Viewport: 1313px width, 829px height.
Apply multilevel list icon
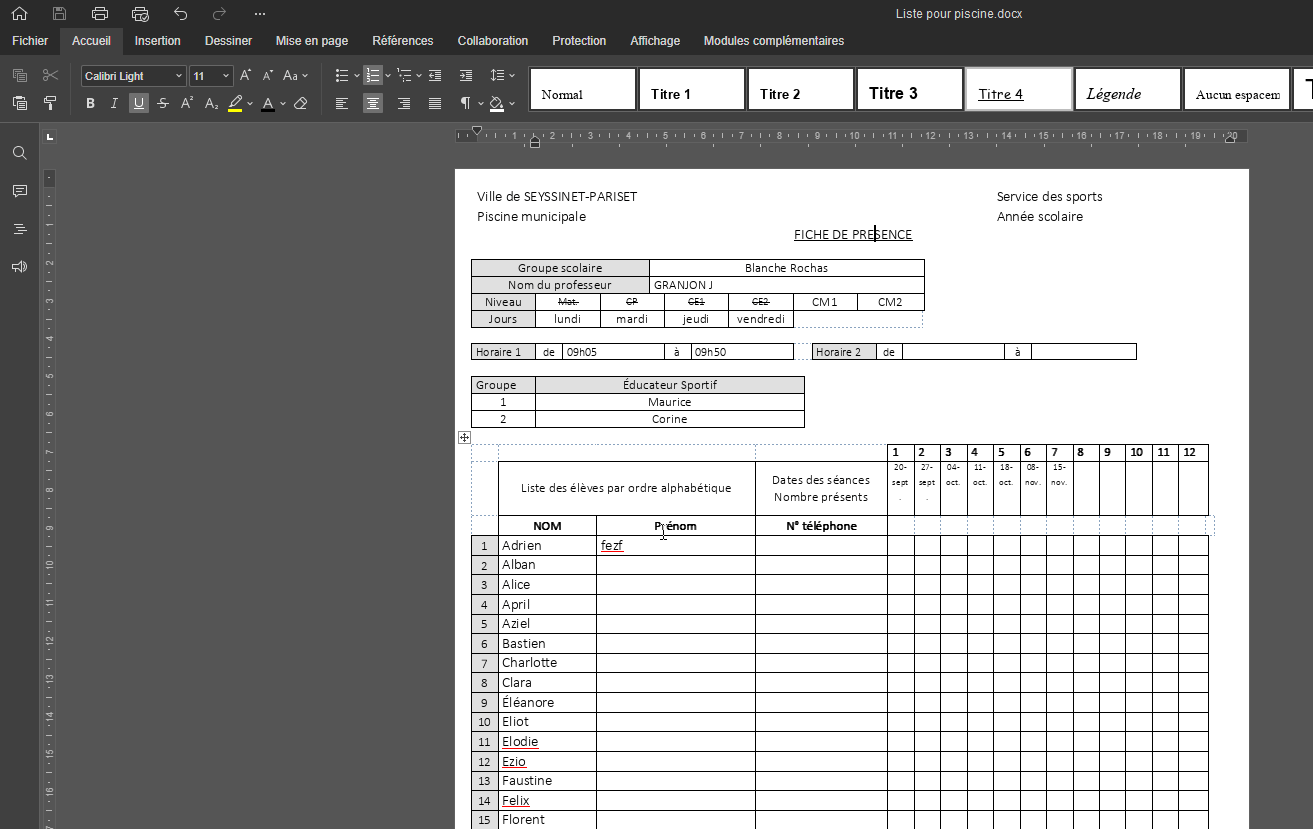[x=404, y=76]
